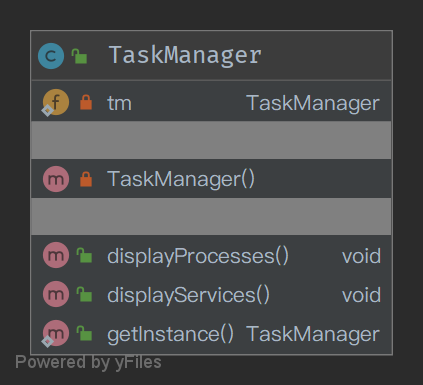Click the field icon next to tm
Image resolution: width=423 pixels, height=385 pixels.
point(55,102)
